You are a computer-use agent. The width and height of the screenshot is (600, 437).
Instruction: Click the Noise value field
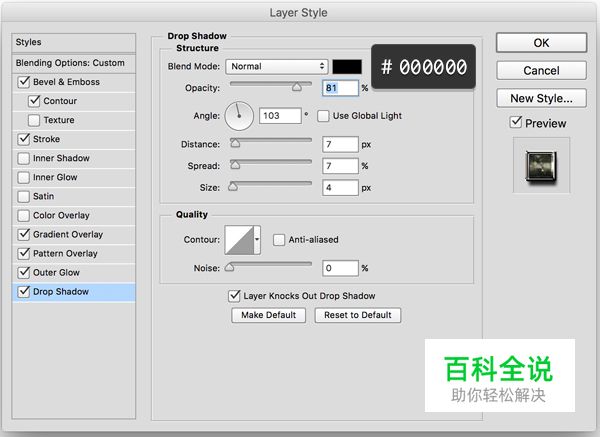point(340,268)
